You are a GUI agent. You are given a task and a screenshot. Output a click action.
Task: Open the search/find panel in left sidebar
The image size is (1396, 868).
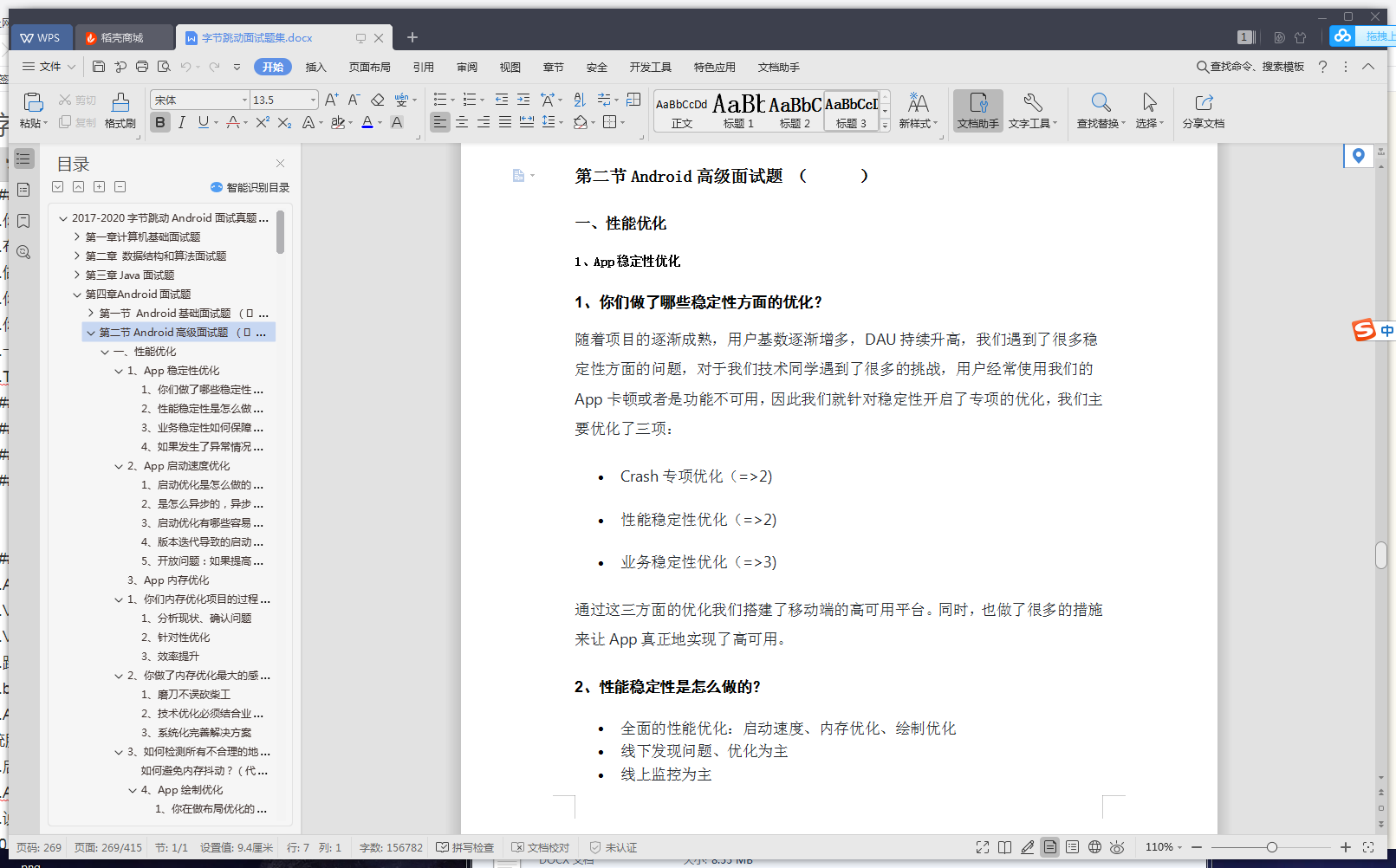[23, 252]
